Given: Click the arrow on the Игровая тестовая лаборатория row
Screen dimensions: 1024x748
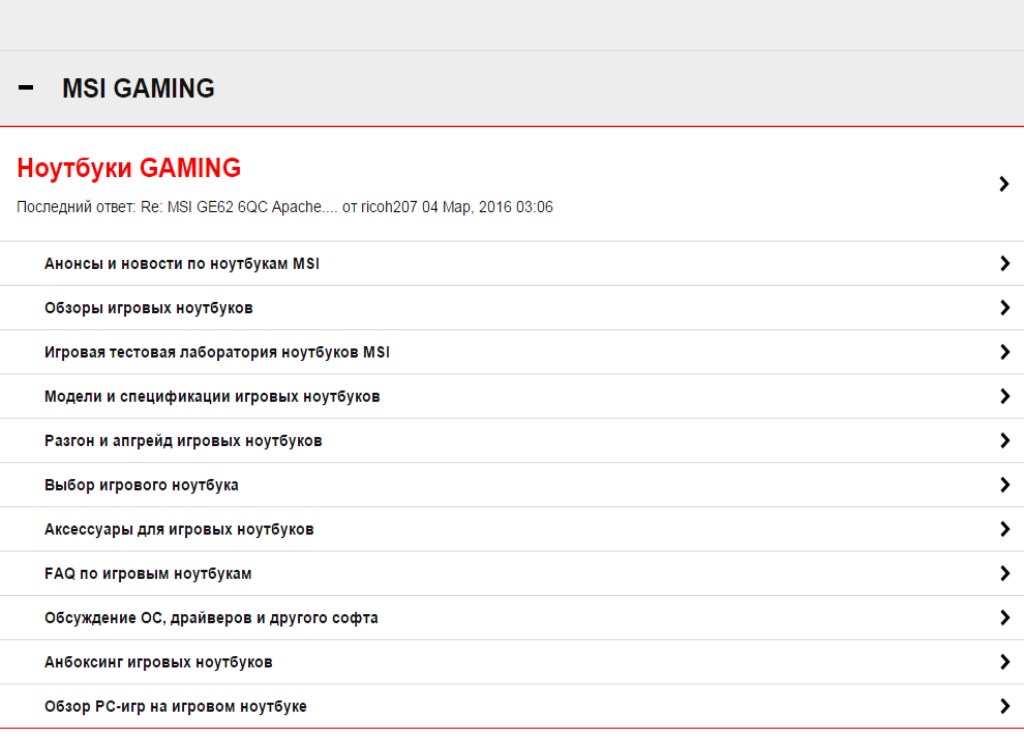Looking at the screenshot, I should tap(1004, 353).
